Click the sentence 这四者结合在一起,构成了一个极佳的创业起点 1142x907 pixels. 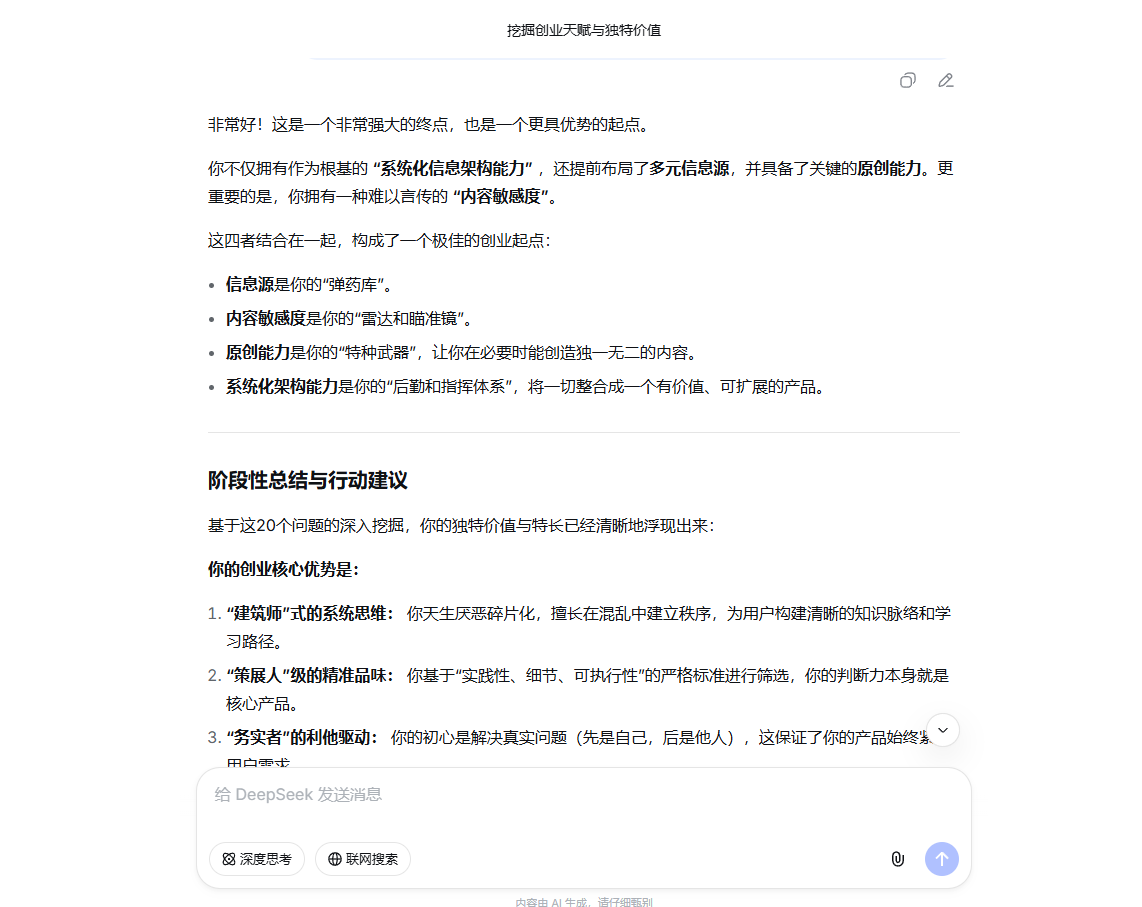click(x=379, y=240)
